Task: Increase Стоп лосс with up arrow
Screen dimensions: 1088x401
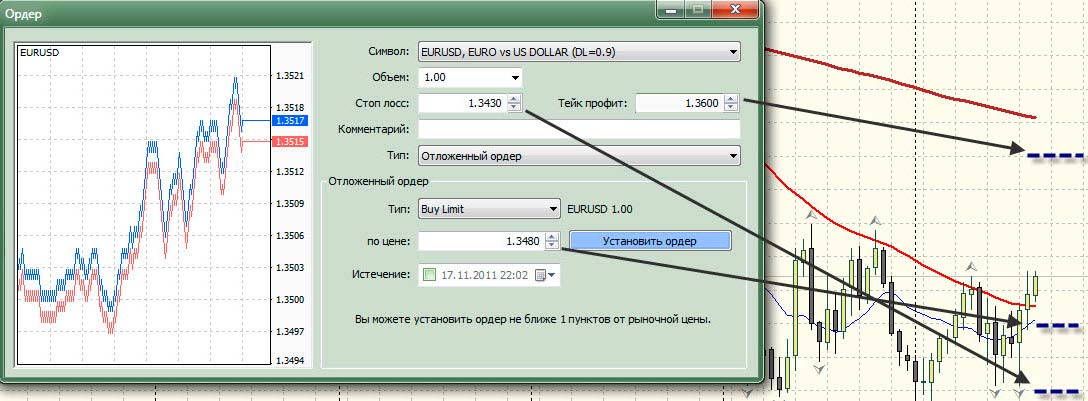Action: [514, 99]
